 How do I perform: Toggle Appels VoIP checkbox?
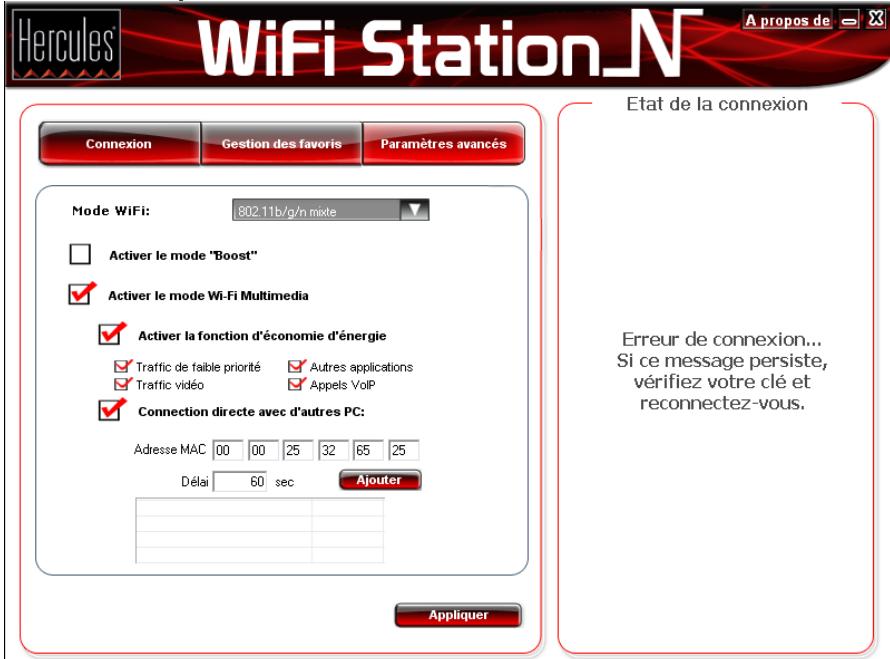[x=296, y=384]
